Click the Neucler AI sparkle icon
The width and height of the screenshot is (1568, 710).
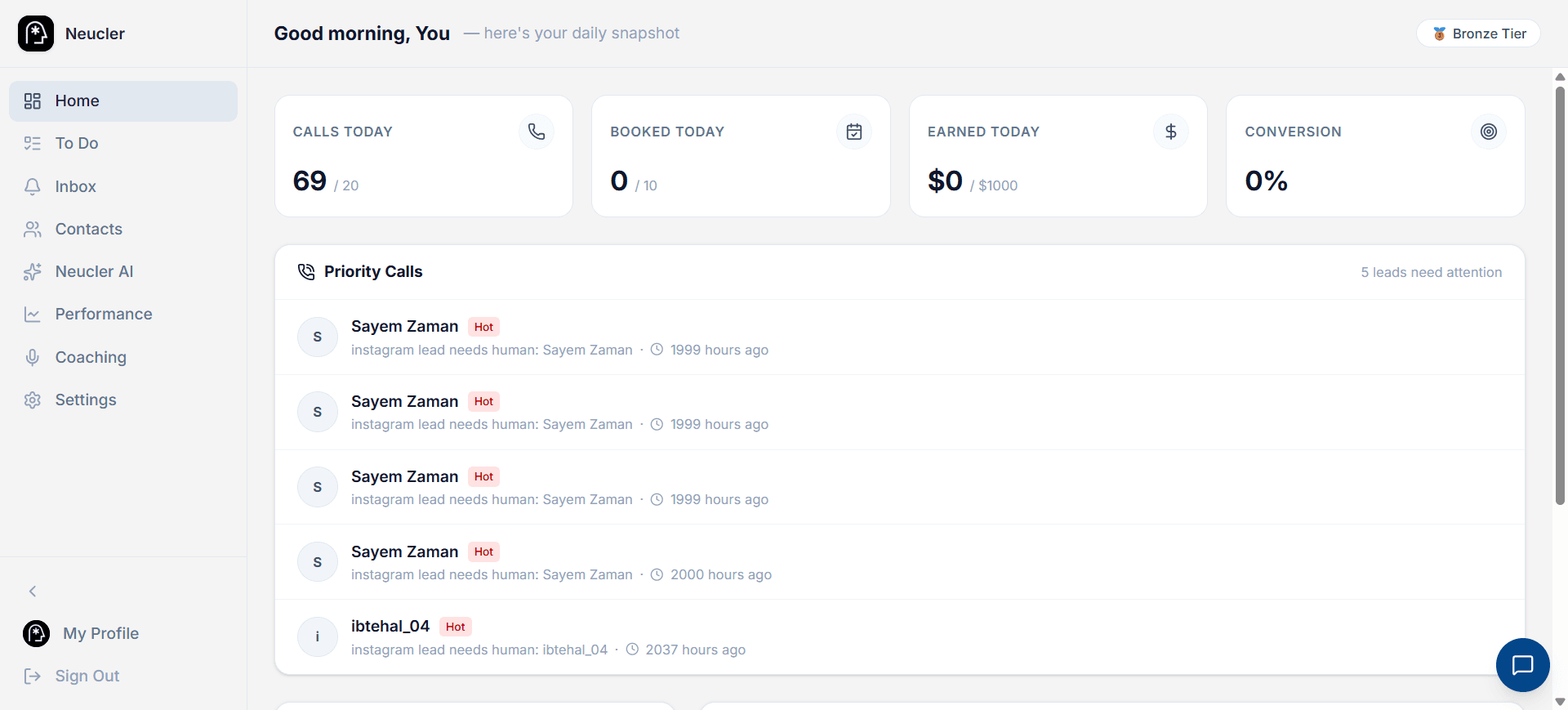(33, 272)
